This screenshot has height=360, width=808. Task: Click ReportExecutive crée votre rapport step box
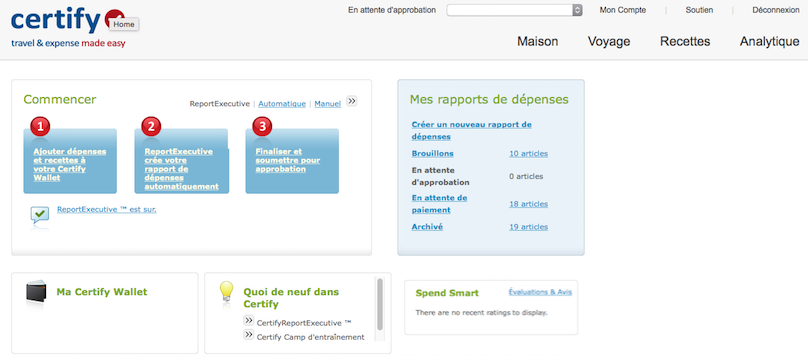coord(181,161)
